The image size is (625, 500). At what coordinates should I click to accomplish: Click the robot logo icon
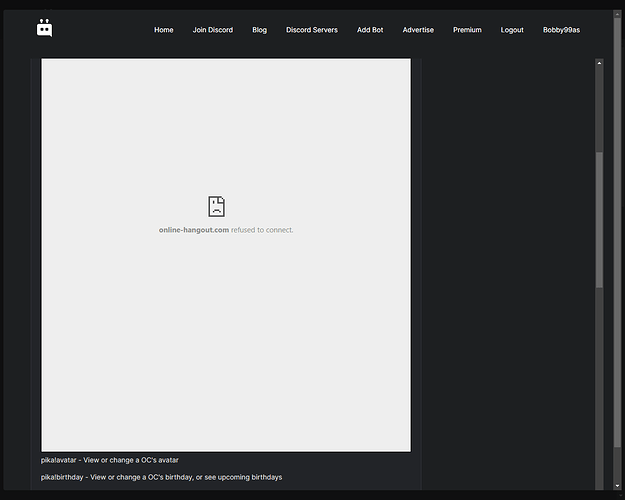pyautogui.click(x=44, y=28)
